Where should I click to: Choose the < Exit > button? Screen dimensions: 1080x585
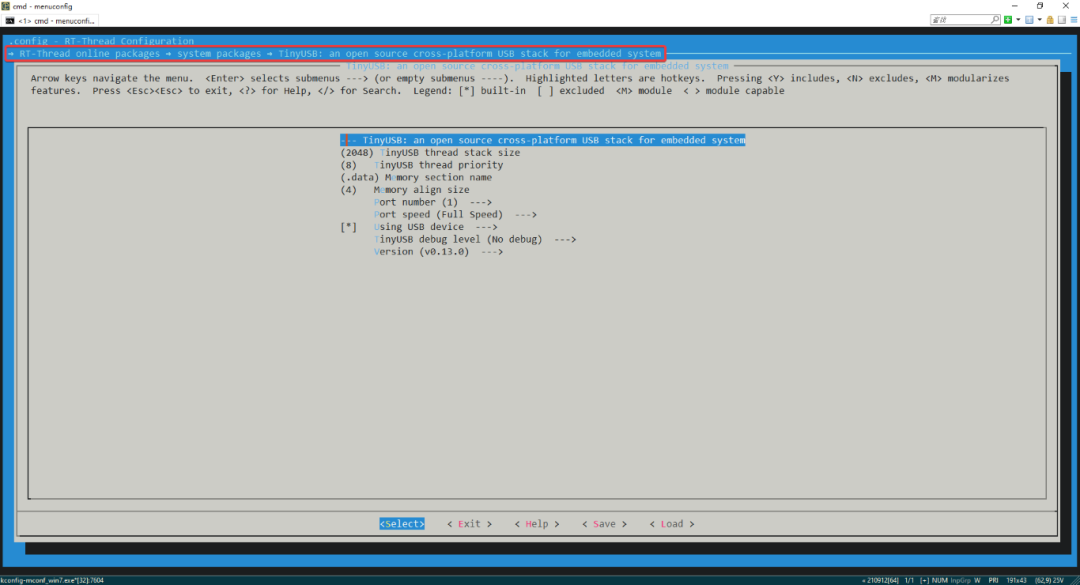click(x=469, y=524)
